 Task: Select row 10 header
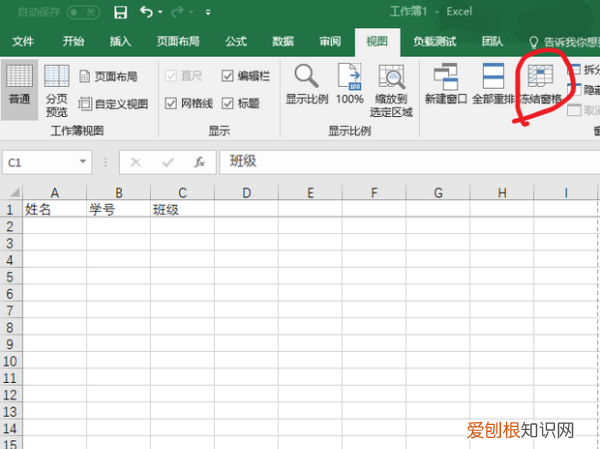point(11,361)
